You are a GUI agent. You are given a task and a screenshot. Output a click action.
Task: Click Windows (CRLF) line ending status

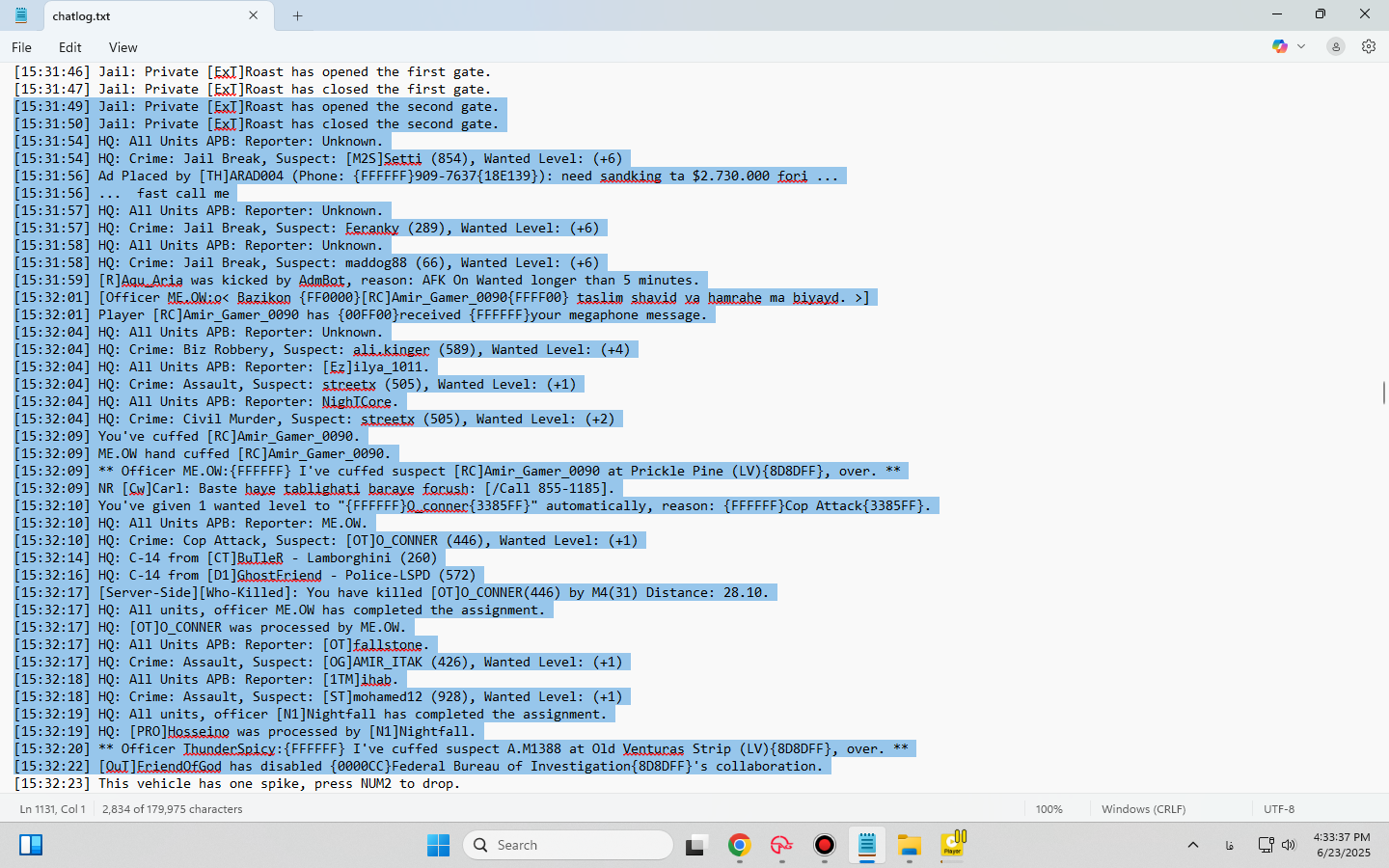tap(1144, 809)
